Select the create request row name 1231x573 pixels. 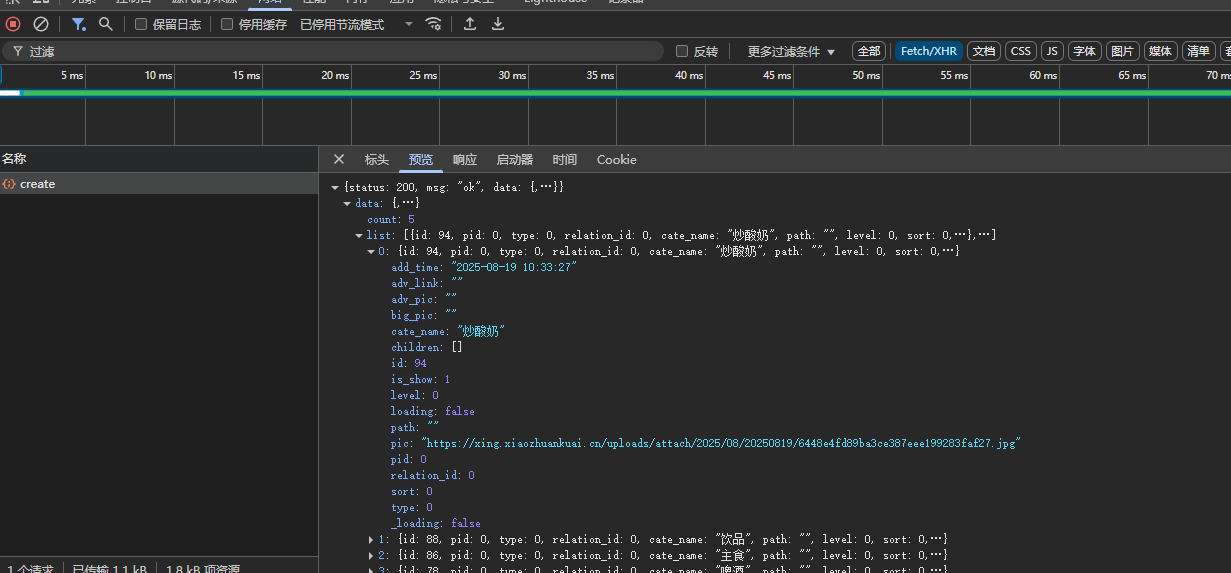38,184
